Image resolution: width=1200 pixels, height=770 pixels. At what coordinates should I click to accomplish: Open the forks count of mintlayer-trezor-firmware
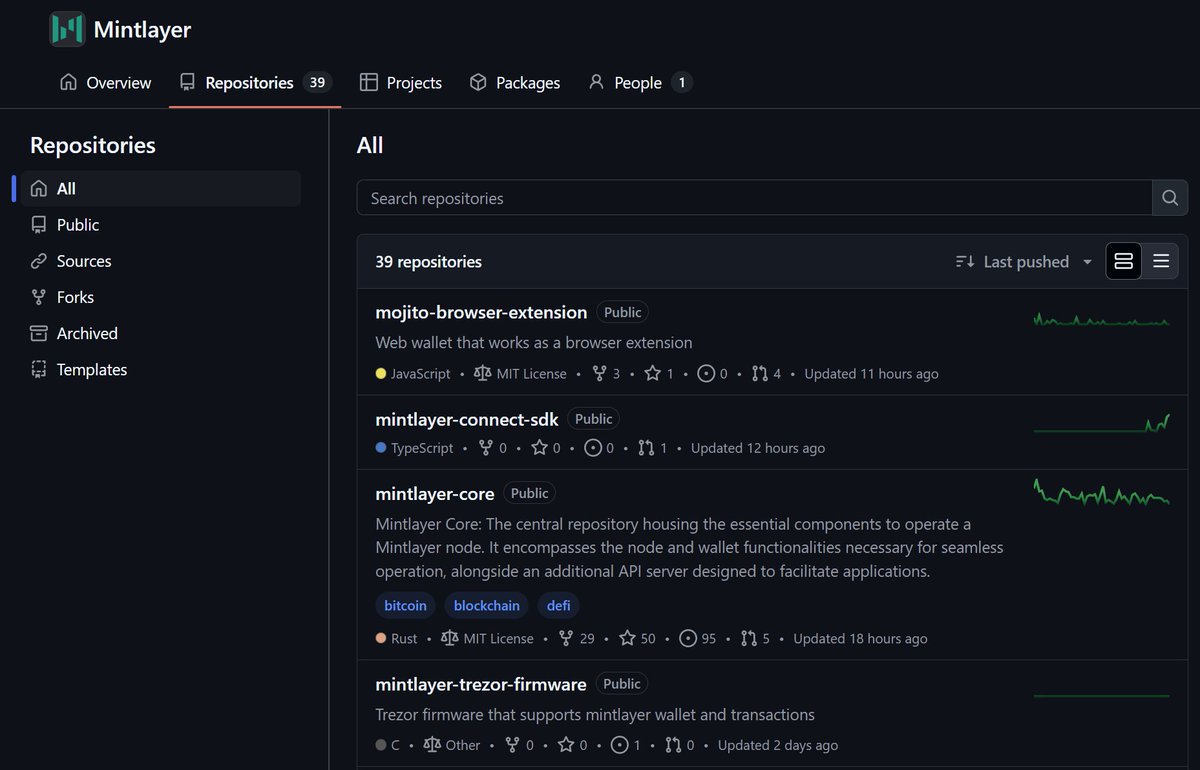[520, 745]
